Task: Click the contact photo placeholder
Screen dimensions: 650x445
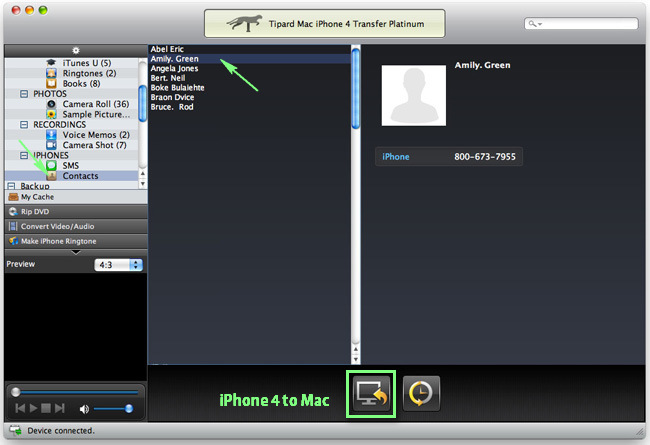Action: (x=414, y=95)
